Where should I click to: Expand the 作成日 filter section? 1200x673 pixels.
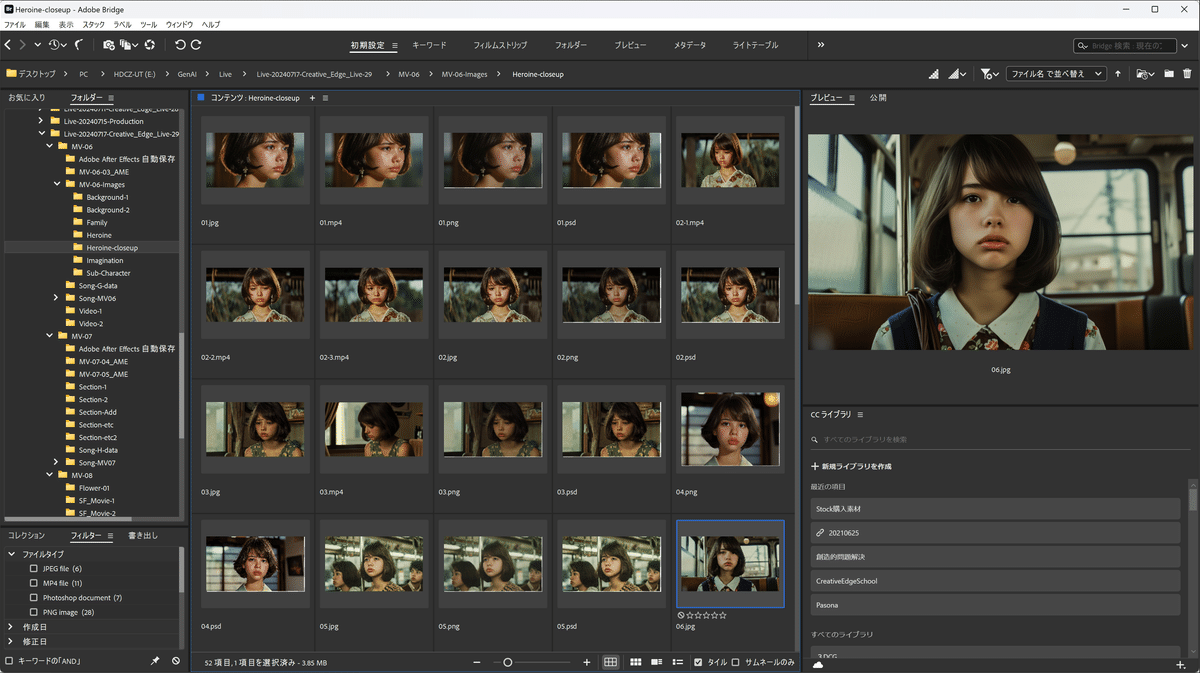pos(11,627)
